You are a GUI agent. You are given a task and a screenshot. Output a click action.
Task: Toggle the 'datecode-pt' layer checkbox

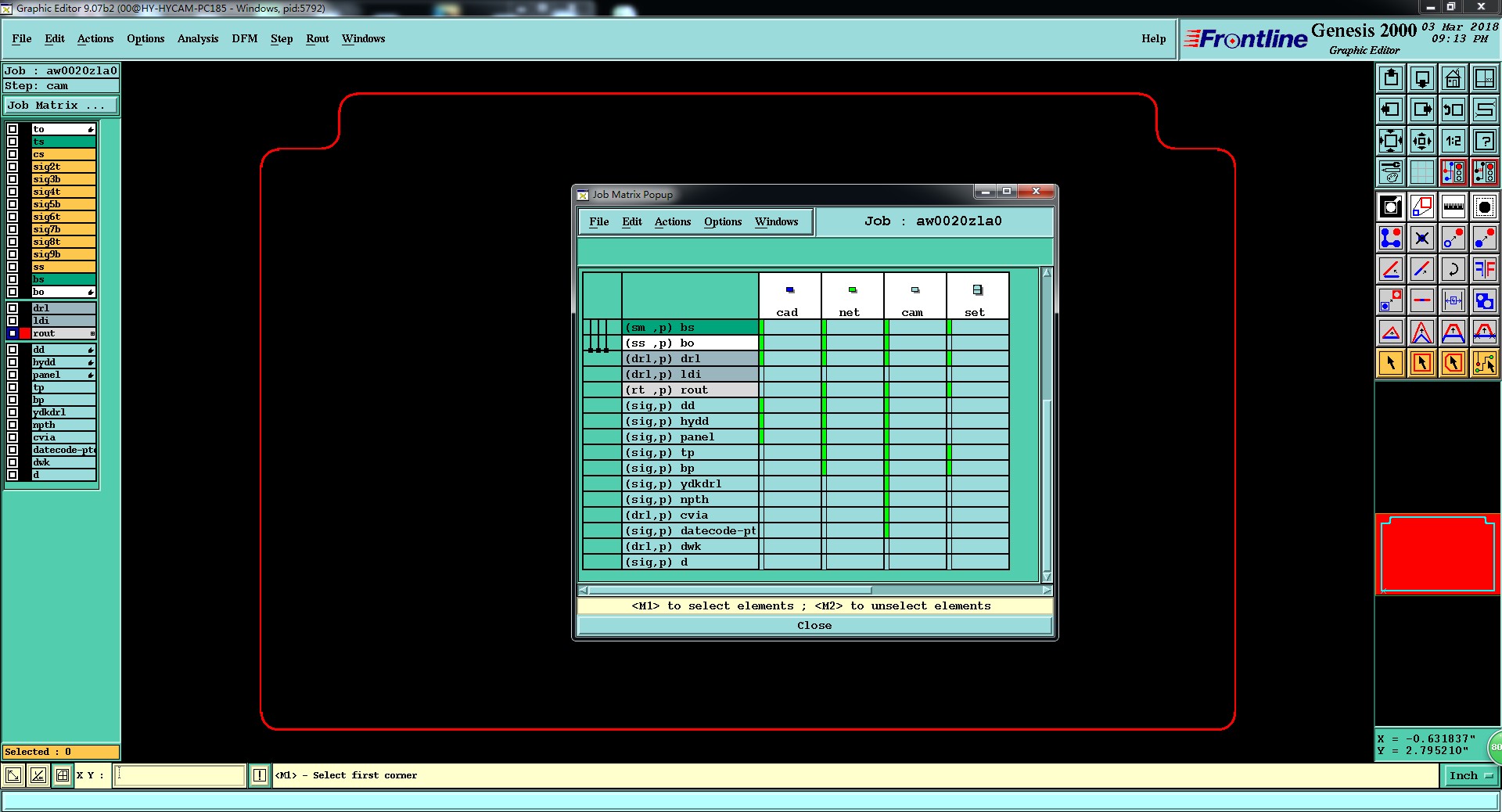(13, 450)
